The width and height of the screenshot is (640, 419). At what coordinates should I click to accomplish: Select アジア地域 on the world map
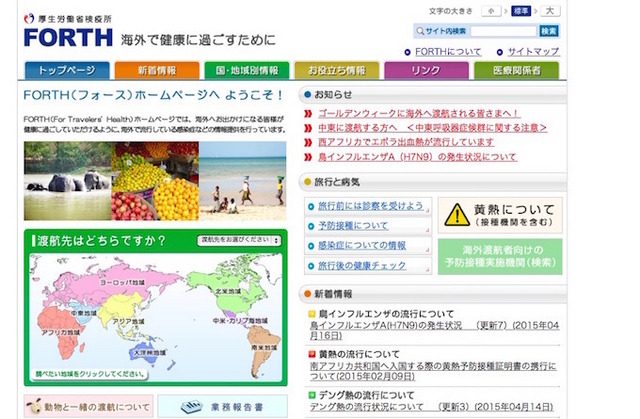coord(128,321)
